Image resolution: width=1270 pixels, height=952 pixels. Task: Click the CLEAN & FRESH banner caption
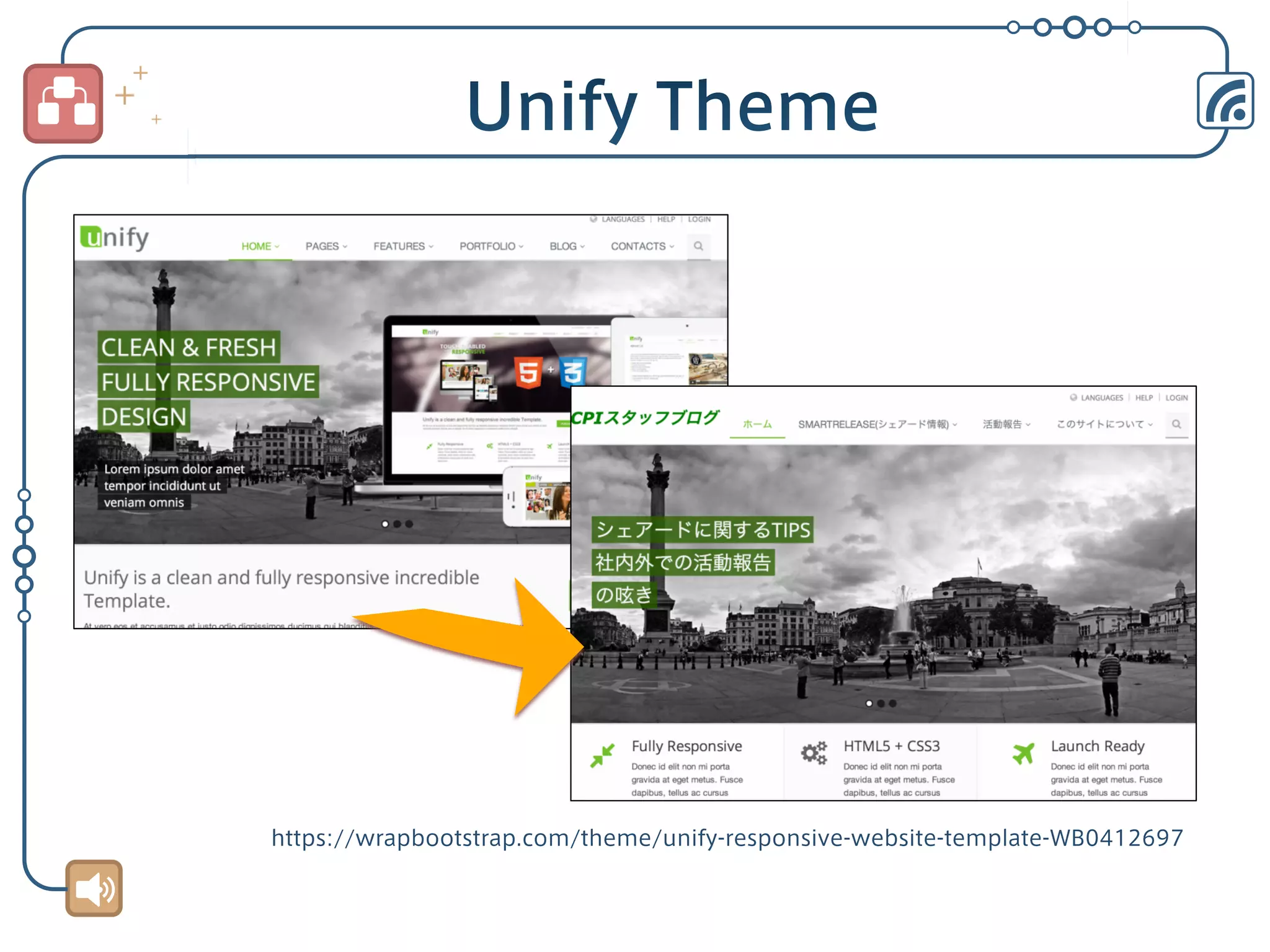pyautogui.click(x=189, y=347)
